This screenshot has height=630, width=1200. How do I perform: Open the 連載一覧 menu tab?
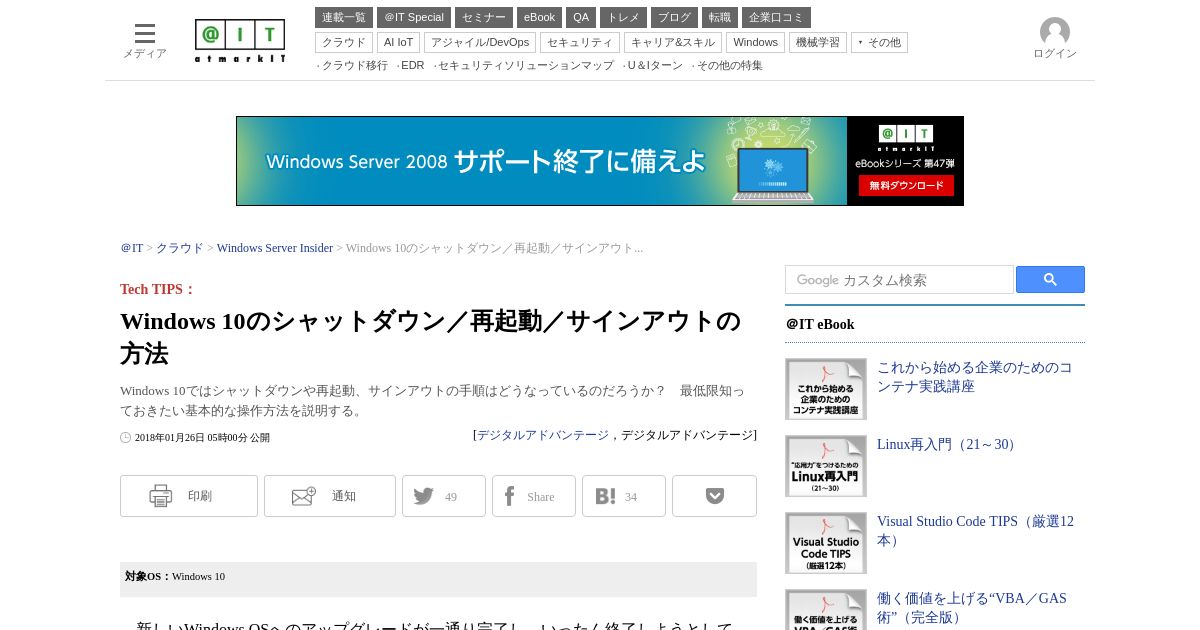(344, 17)
